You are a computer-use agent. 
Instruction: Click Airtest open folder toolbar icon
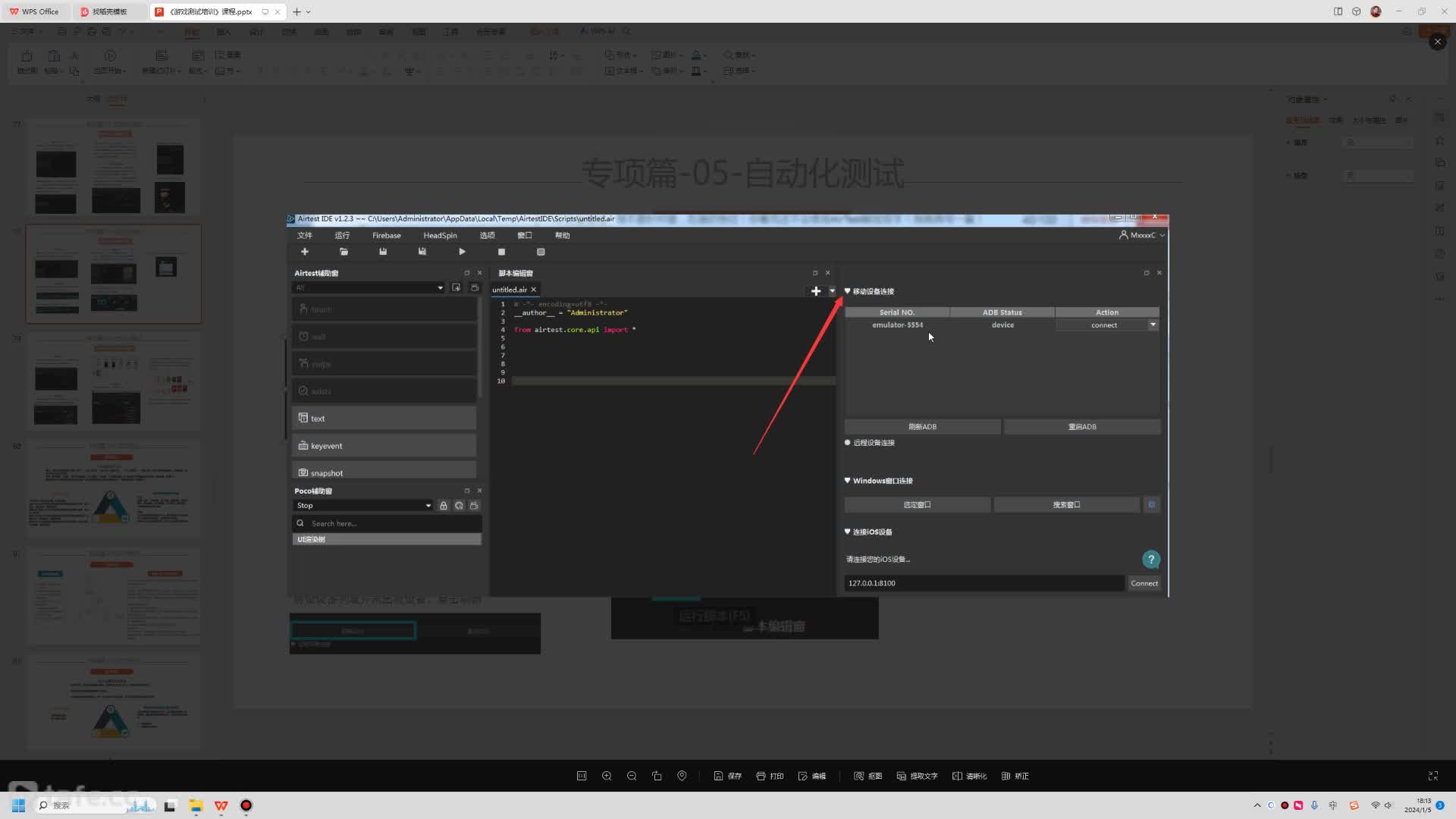[x=344, y=252]
